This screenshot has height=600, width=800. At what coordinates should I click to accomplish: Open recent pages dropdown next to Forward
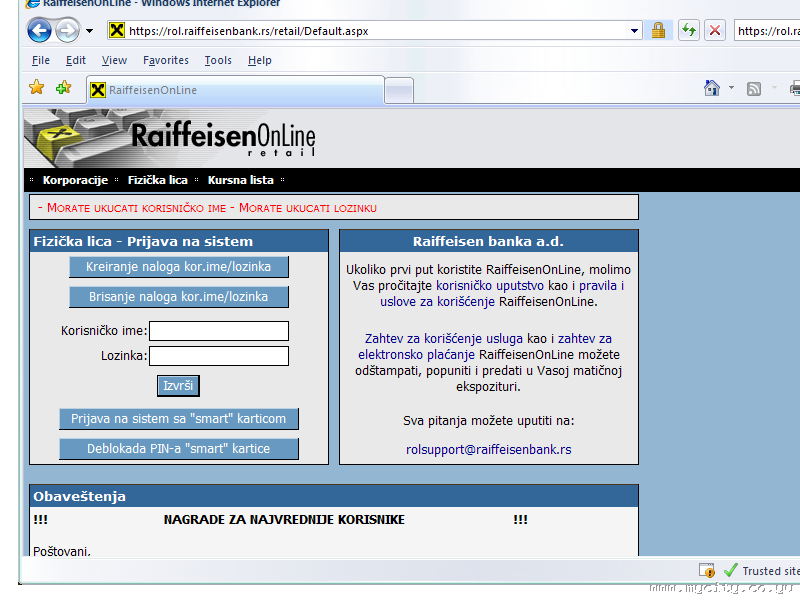pyautogui.click(x=89, y=31)
